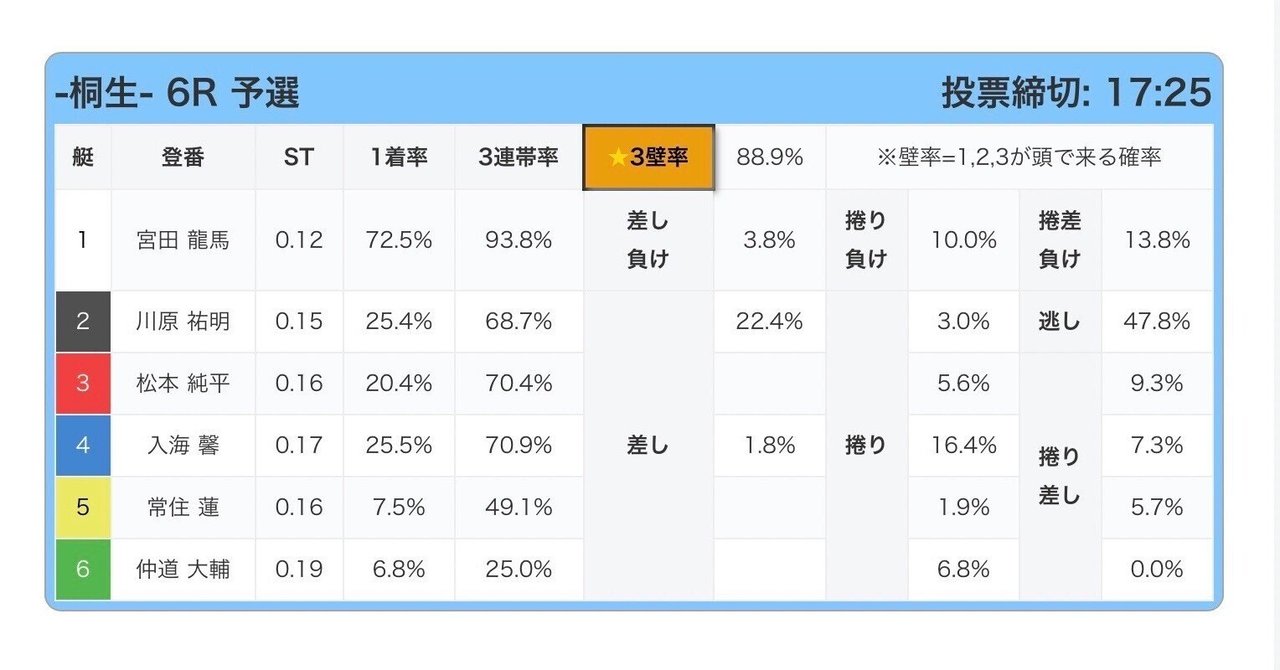The width and height of the screenshot is (1280, 670).
Task: Open racer 入海 馨's name
Action: [x=183, y=445]
